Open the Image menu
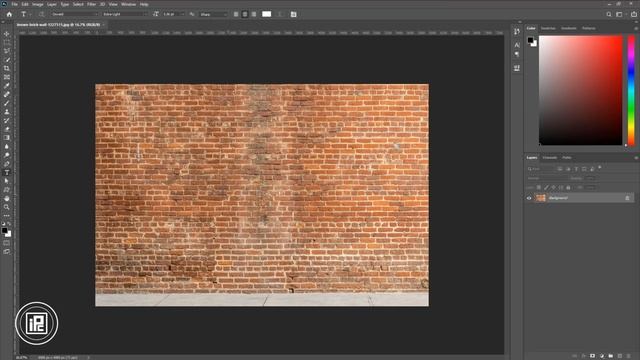Image resolution: width=640 pixels, height=360 pixels. click(x=38, y=4)
